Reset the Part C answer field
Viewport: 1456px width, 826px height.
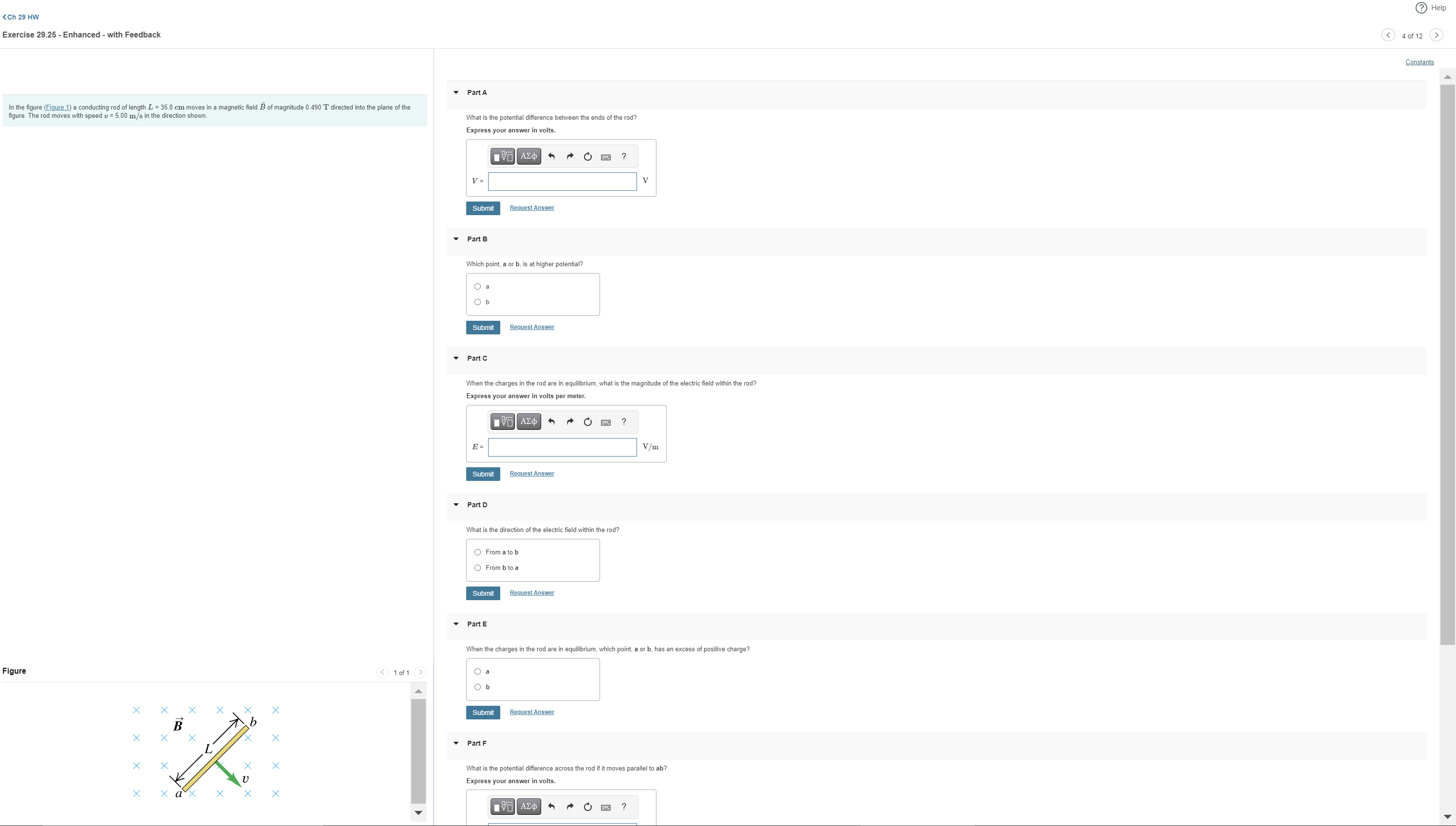coord(588,422)
